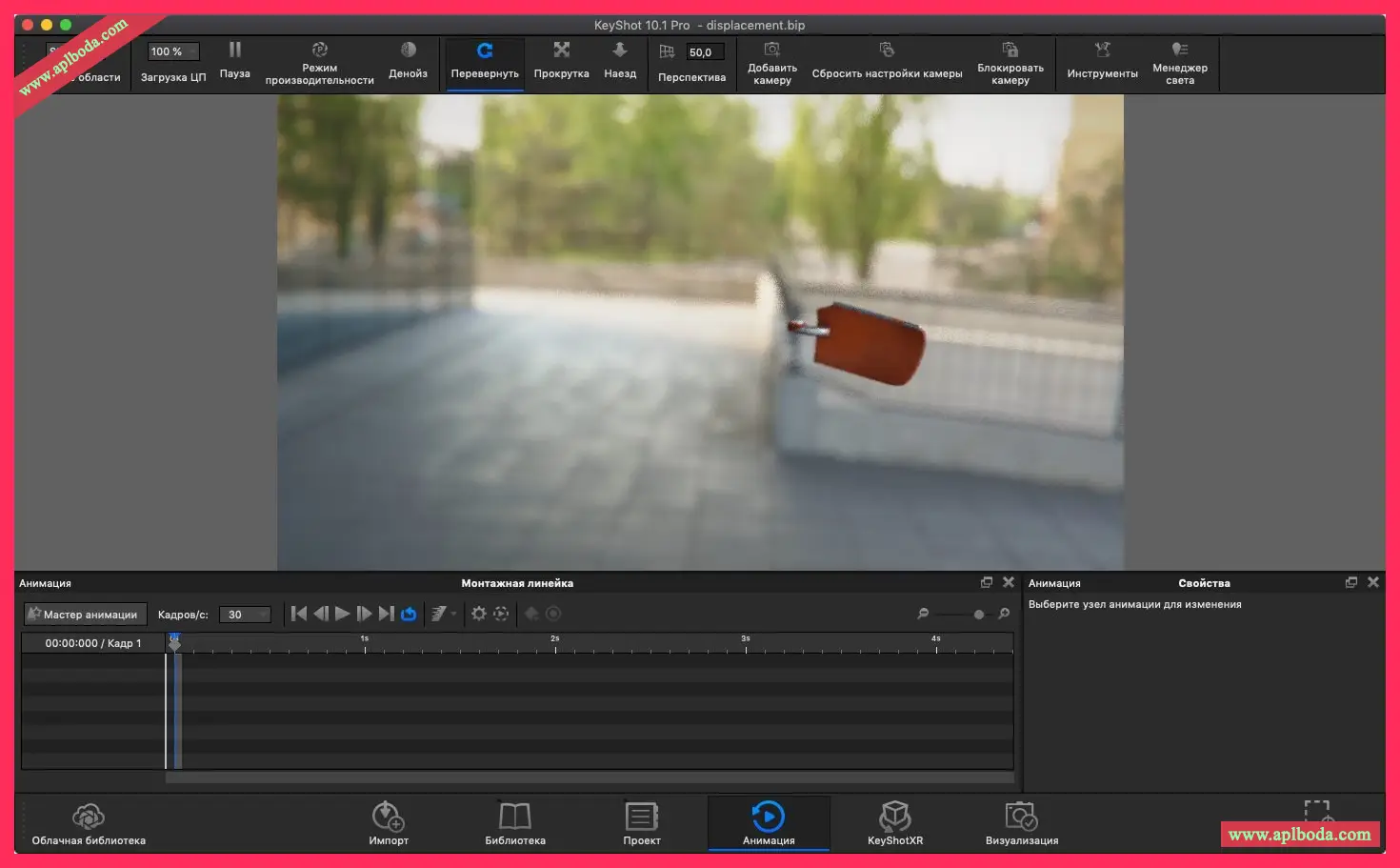1400x868 pixels.
Task: Open the Кадров/с frame rate dropdown
Action: point(246,616)
